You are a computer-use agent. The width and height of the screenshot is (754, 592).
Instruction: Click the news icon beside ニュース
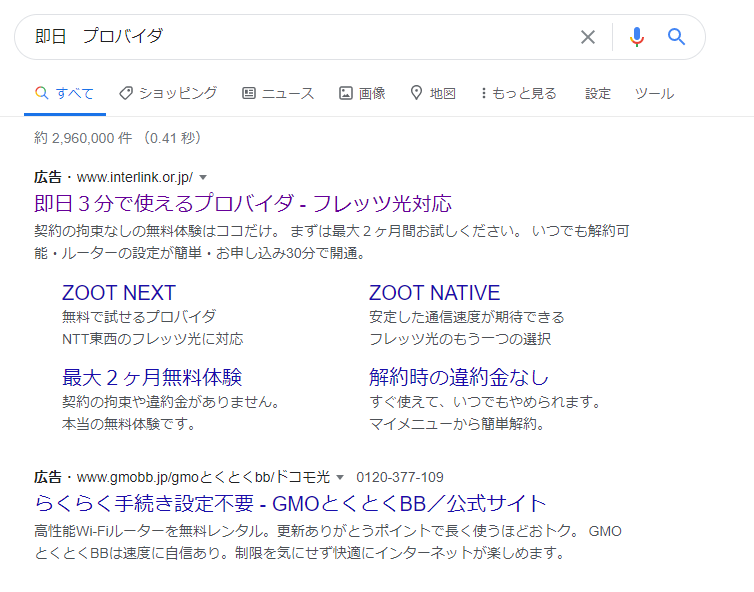[249, 93]
